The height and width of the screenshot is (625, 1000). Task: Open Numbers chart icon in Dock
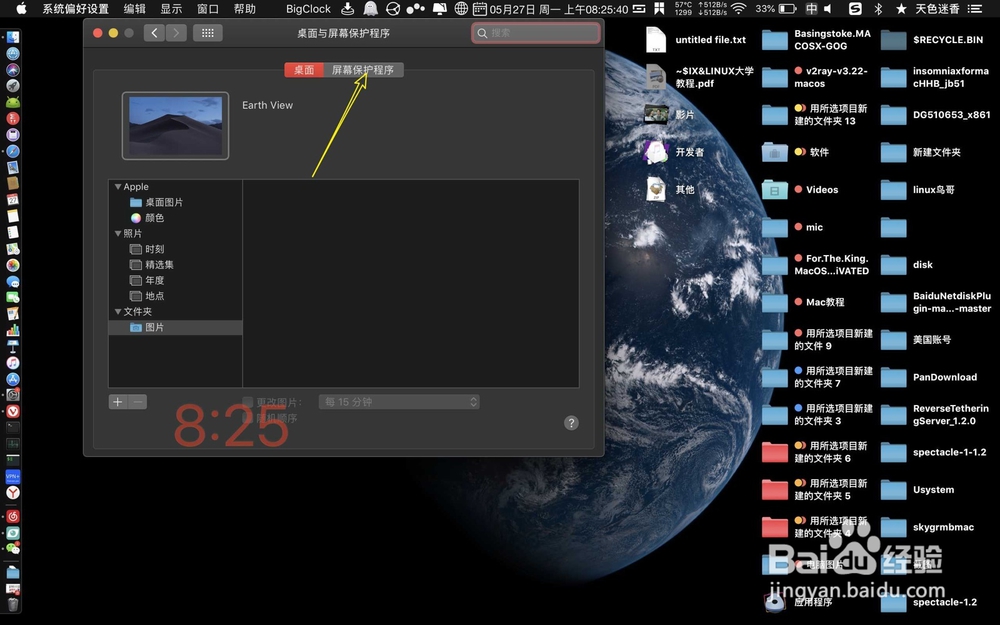(x=13, y=330)
